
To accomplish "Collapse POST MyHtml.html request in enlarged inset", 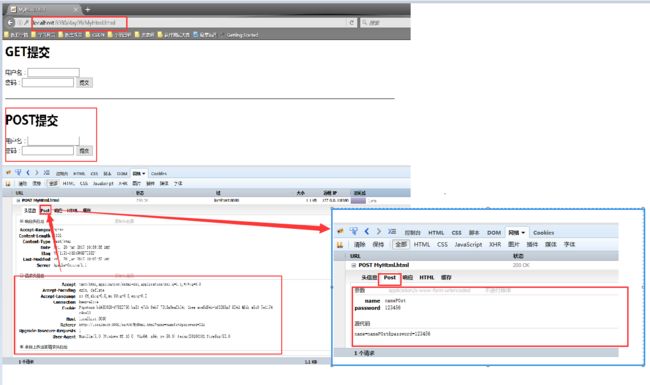I will point(354,265).
